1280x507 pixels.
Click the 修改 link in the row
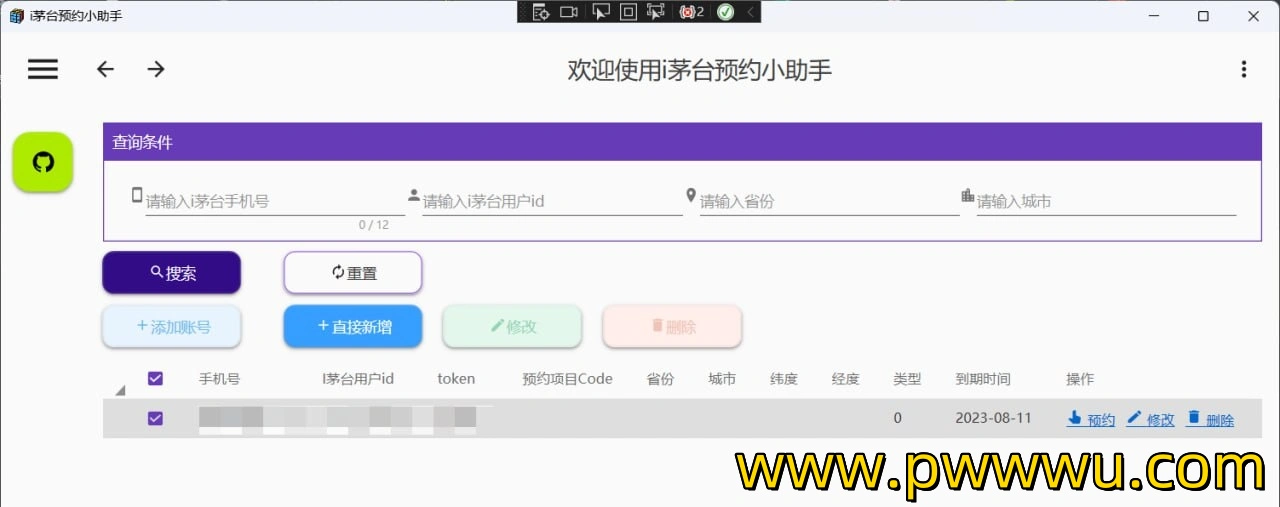tap(1151, 419)
